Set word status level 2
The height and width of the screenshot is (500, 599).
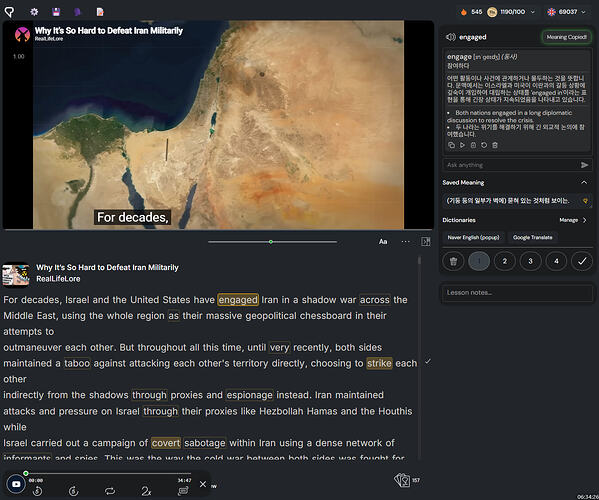pyautogui.click(x=505, y=261)
